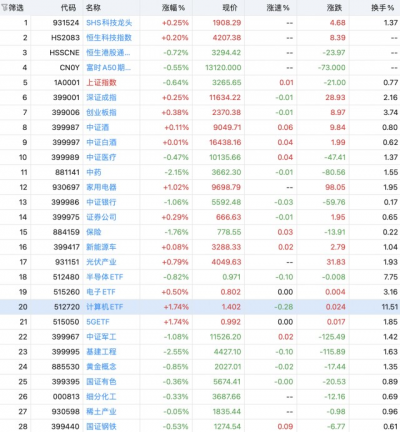
Task: Click change percentage -2.55% cell
Action: pos(176,352)
